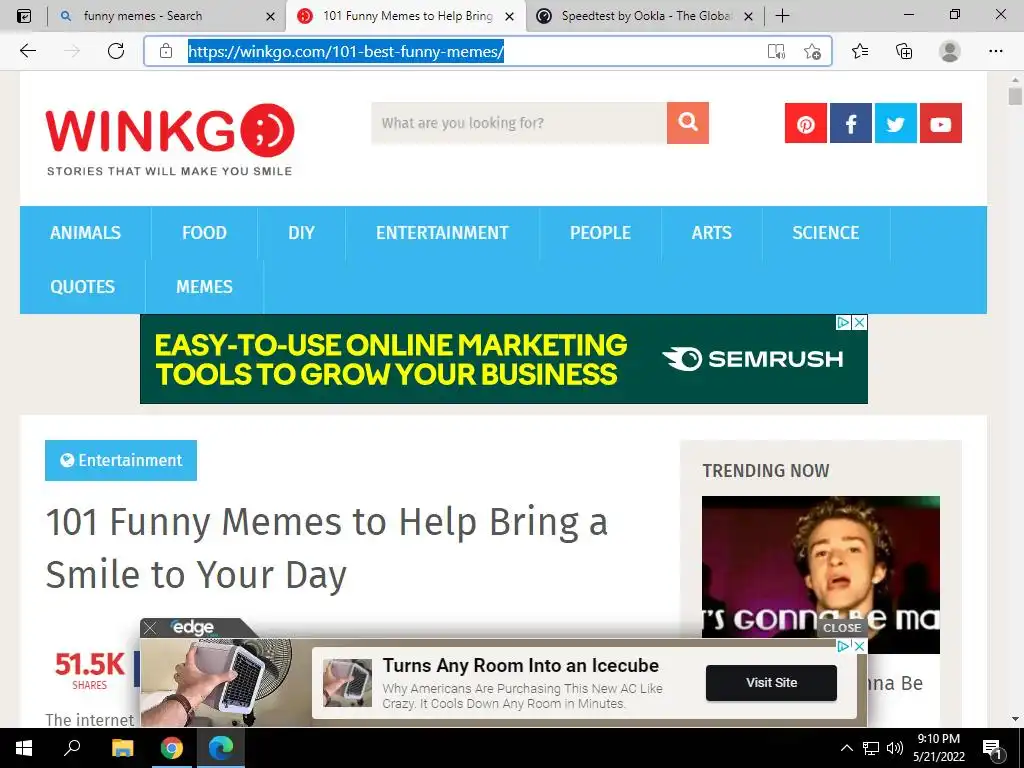Click the address bar URL field

(488, 51)
